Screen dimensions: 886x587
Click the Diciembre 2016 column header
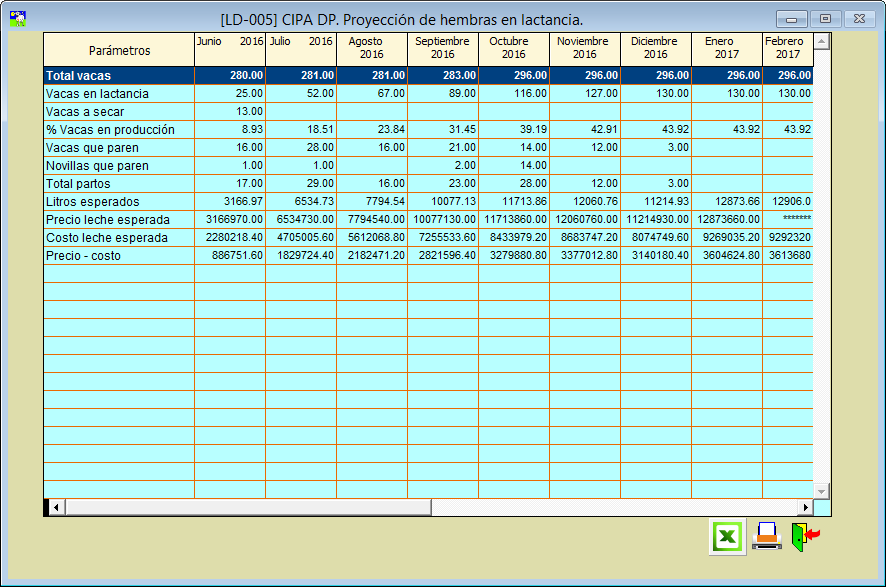coord(655,49)
